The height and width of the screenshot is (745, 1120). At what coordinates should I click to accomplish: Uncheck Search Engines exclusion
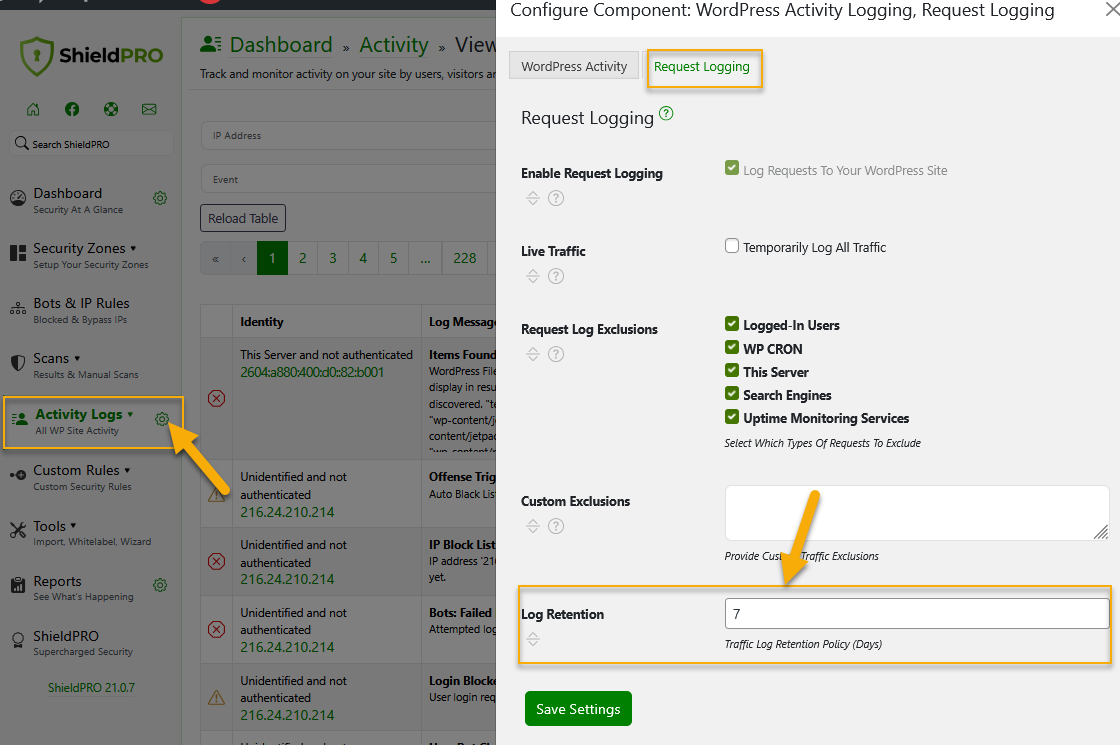[731, 394]
